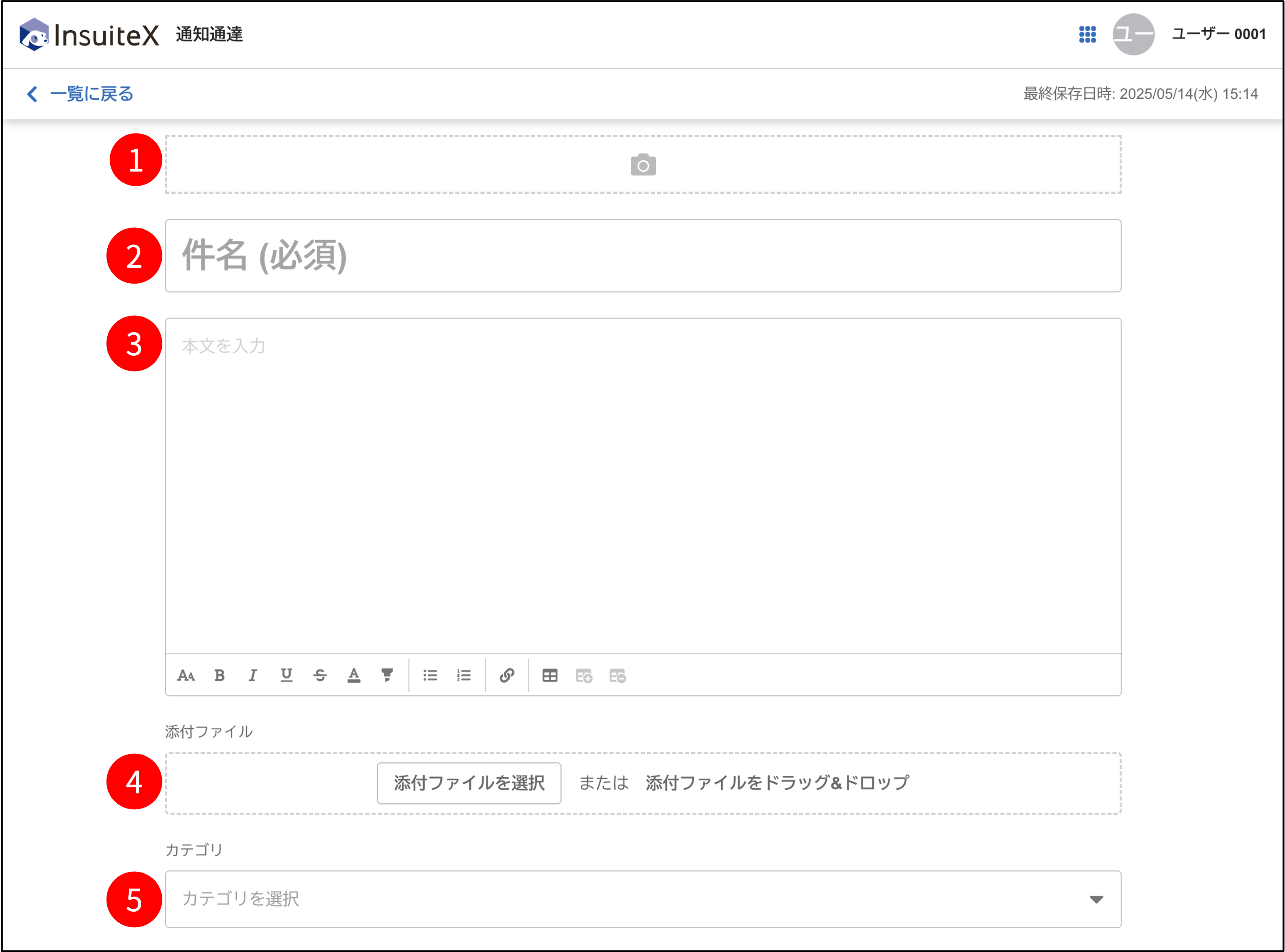Viewport: 1285px width, 952px height.
Task: Click the camera icon to upload cover image
Action: [x=643, y=165]
